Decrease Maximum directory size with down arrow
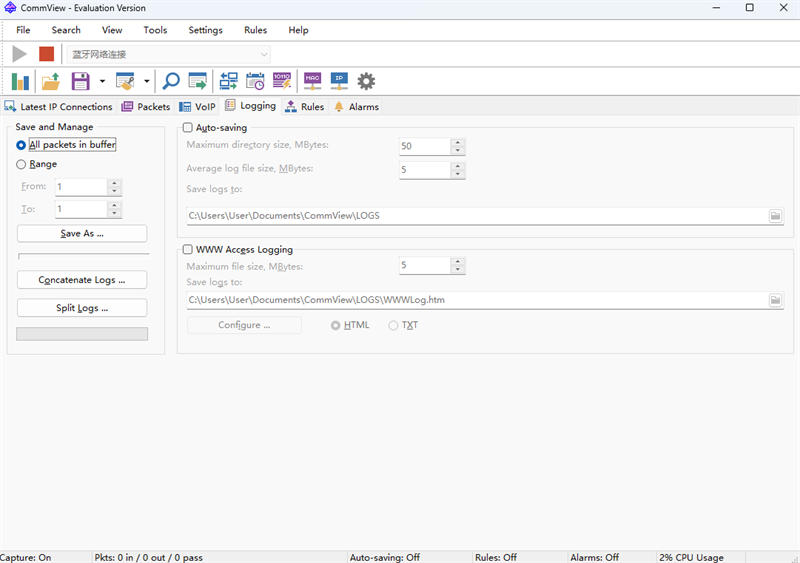The image size is (800, 563). (x=458, y=150)
